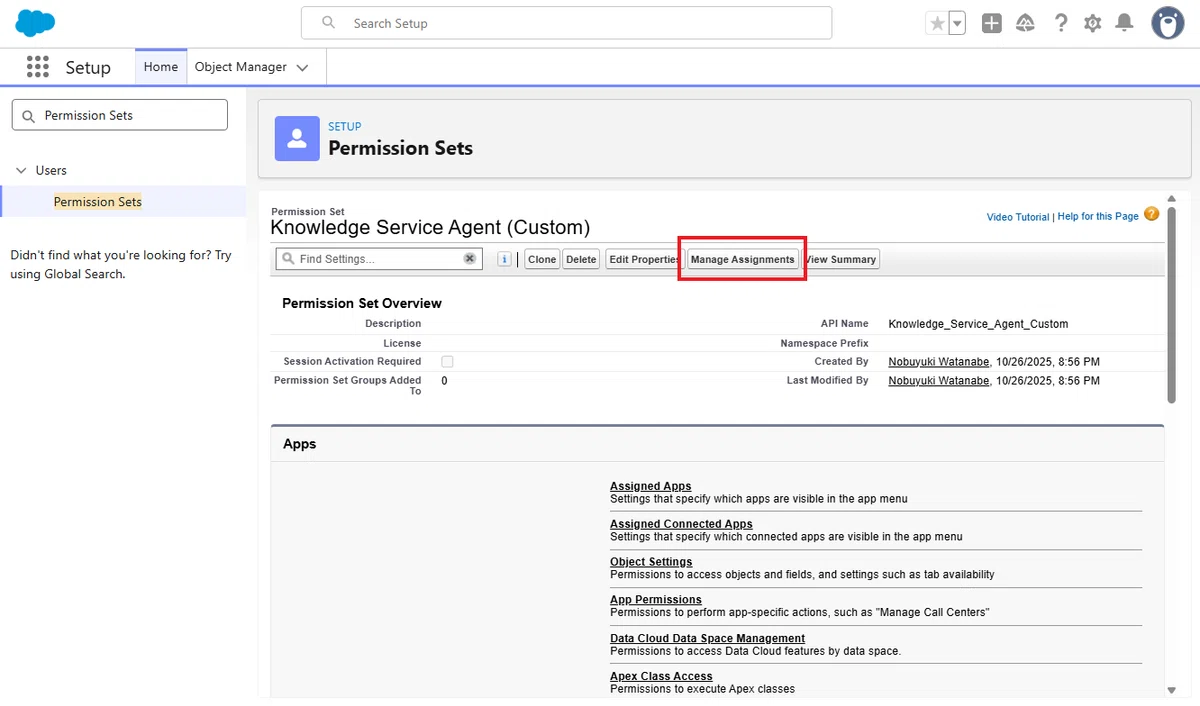The image size is (1200, 706).
Task: Open the App Permissions link
Action: coord(656,600)
